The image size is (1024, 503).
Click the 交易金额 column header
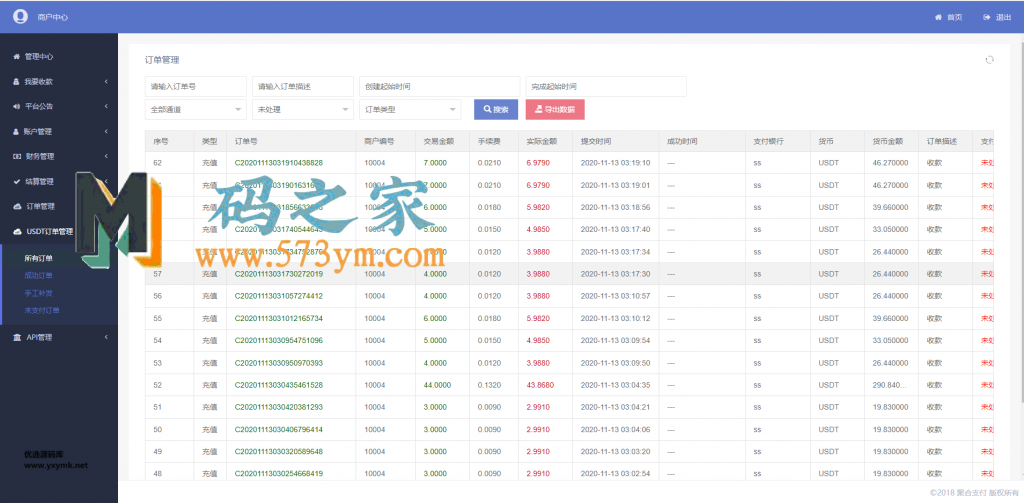439,141
